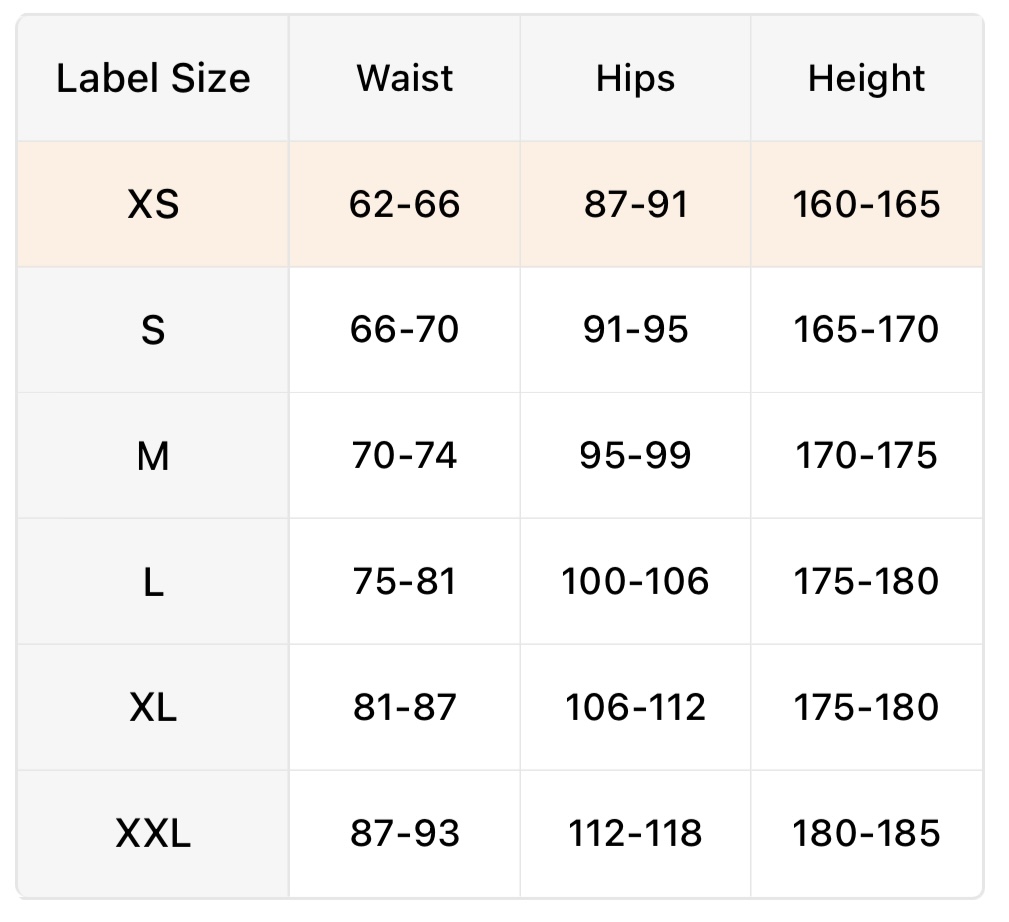
Task: Select the XL row height 175-180
Action: tap(866, 708)
